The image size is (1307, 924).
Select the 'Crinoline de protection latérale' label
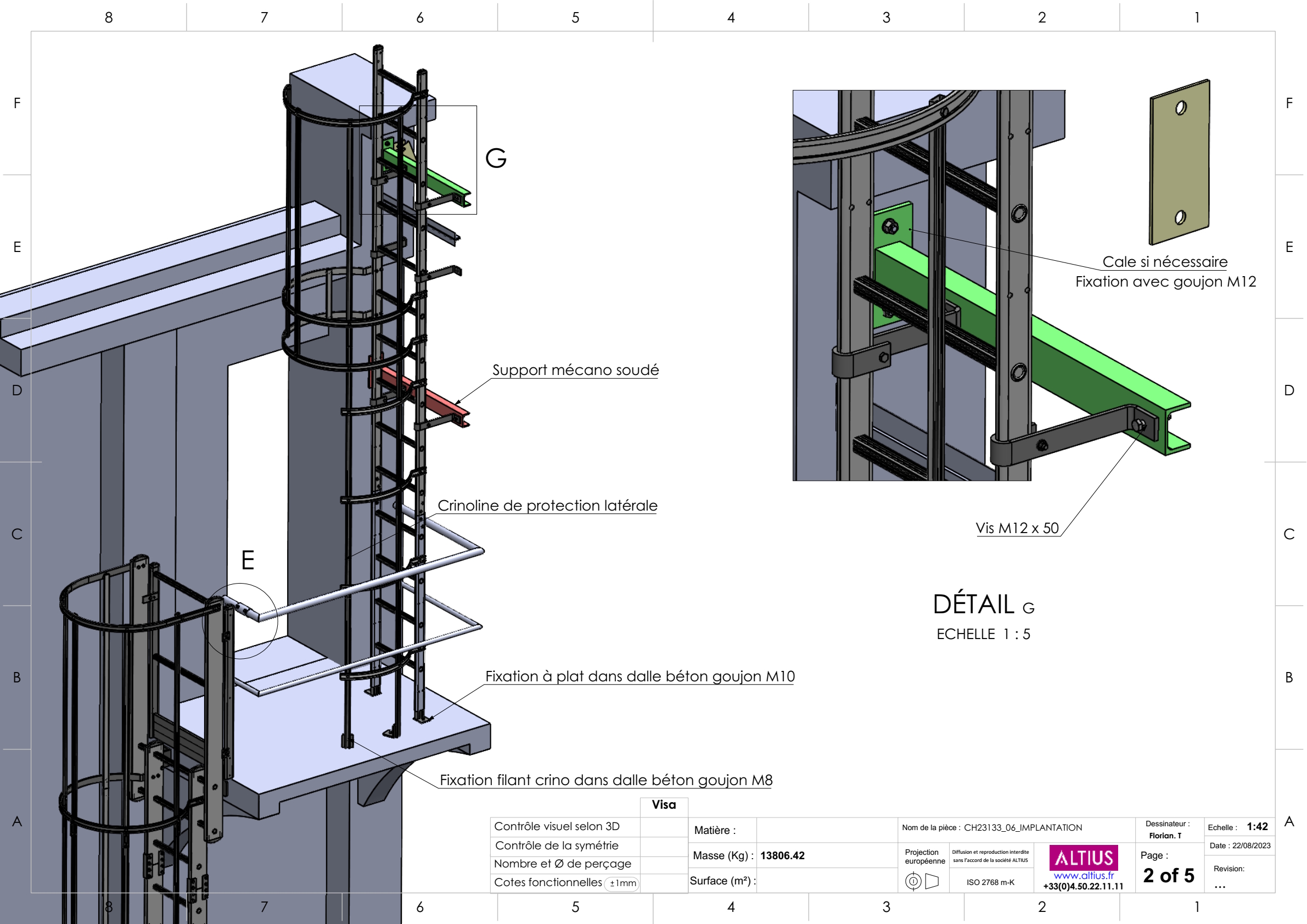547,506
